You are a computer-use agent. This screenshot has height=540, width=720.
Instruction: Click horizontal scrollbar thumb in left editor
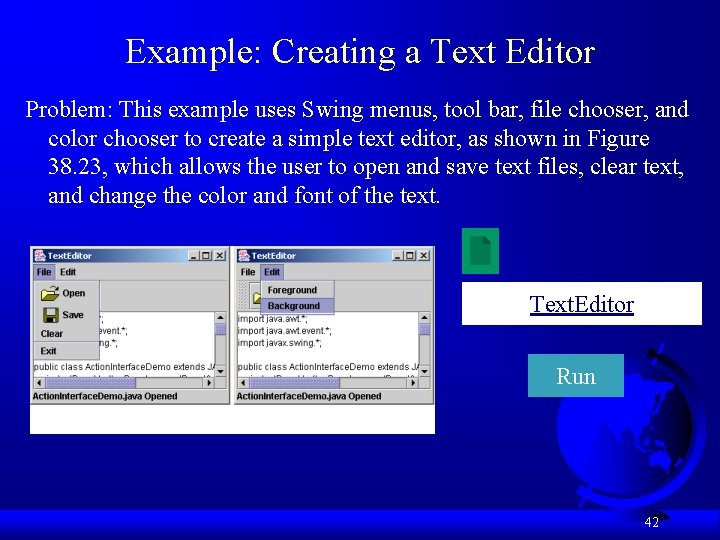[90, 382]
